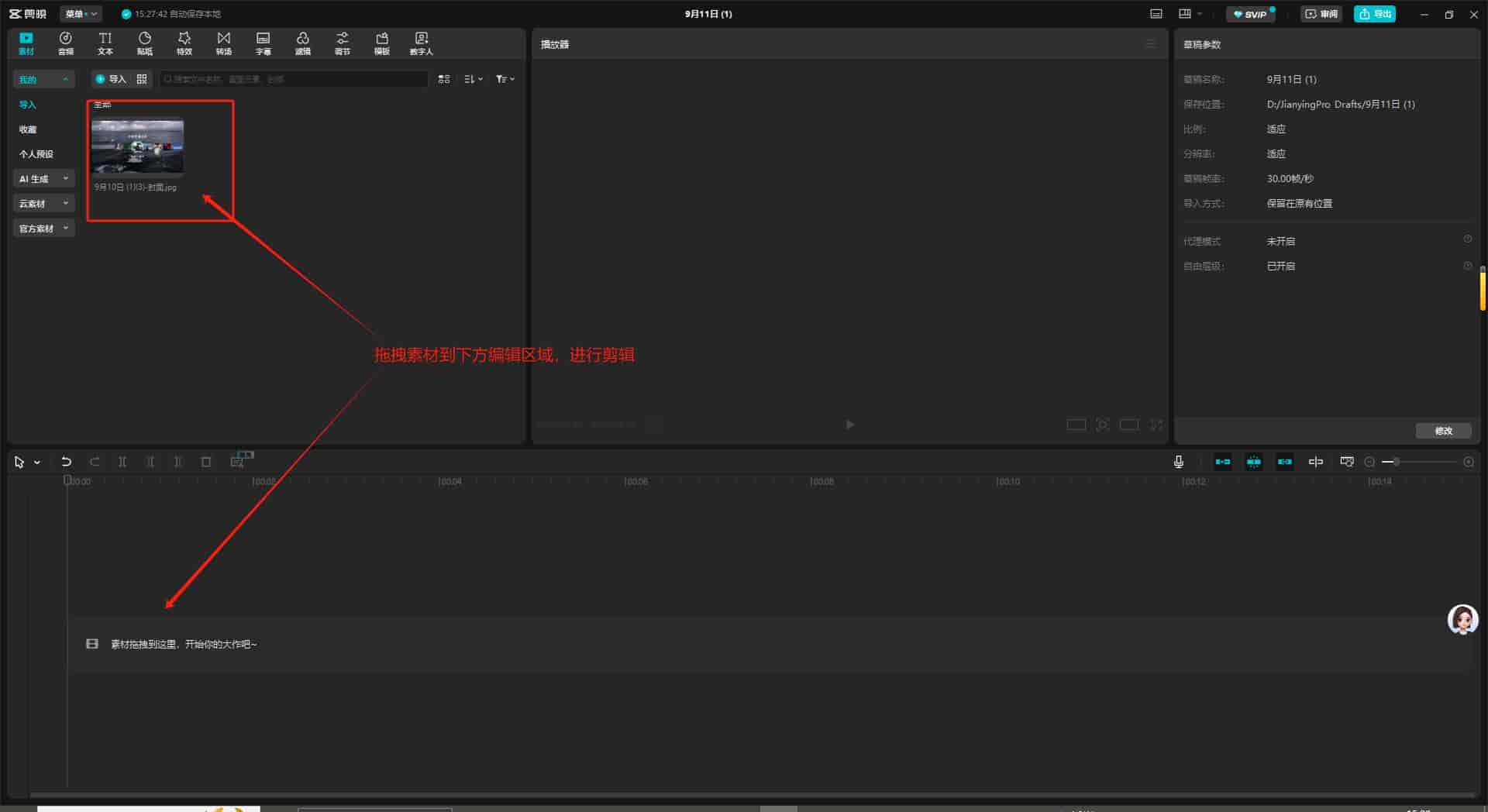Select 导入 in the sidebar

pos(28,105)
